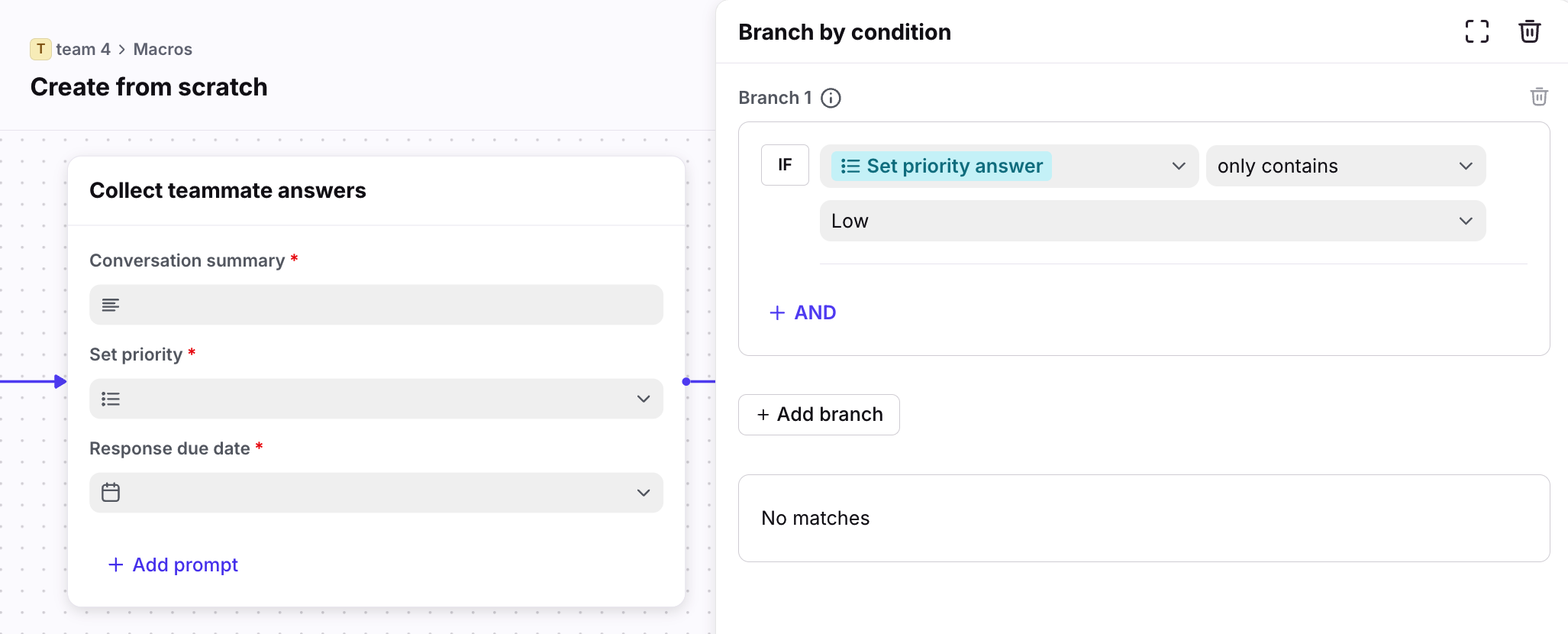
Task: Open the Response due date picker dropdown
Action: click(643, 493)
